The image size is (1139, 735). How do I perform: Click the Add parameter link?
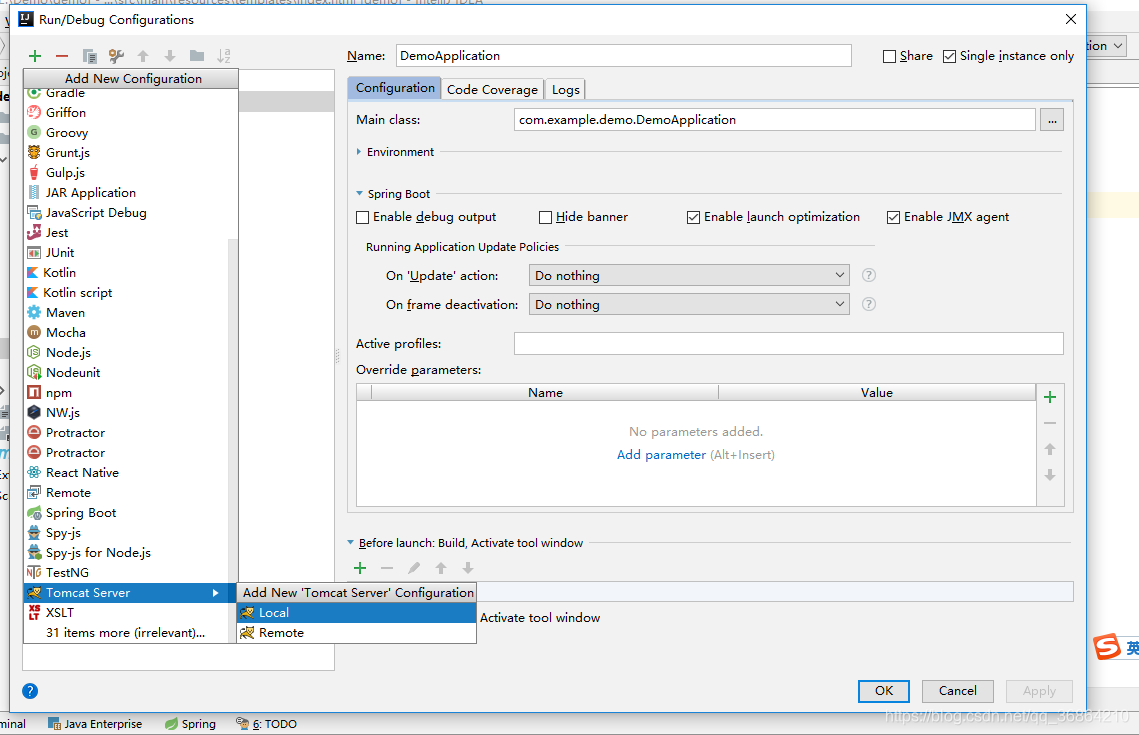click(x=661, y=455)
